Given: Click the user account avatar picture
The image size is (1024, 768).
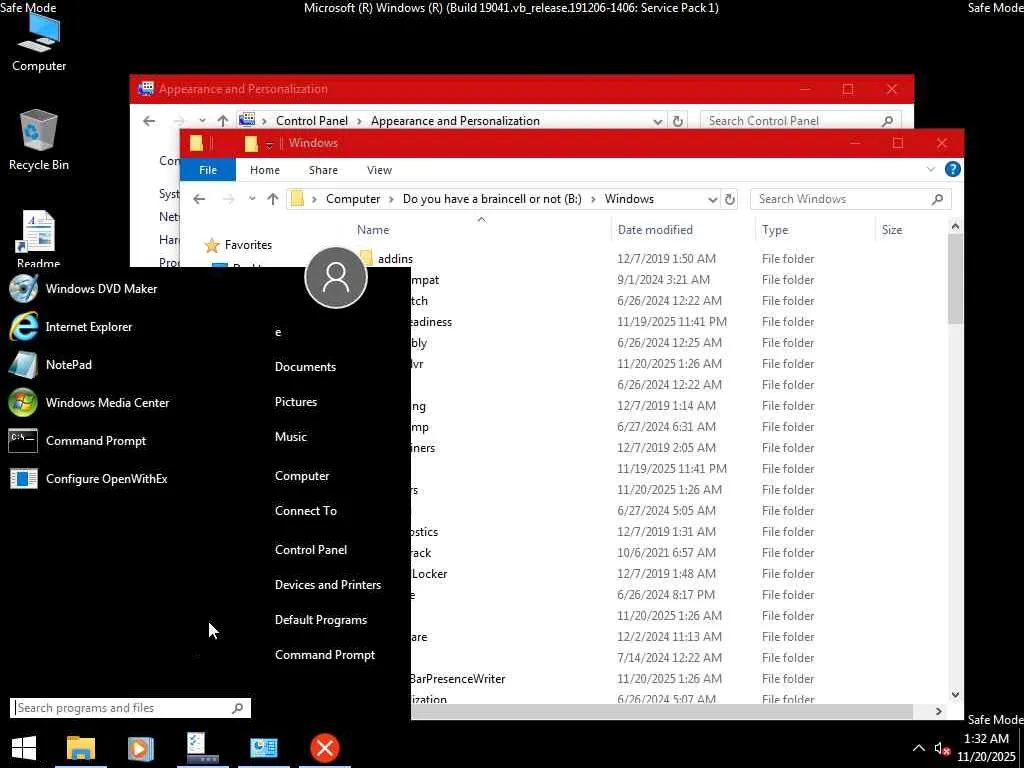Looking at the screenshot, I should pyautogui.click(x=336, y=278).
